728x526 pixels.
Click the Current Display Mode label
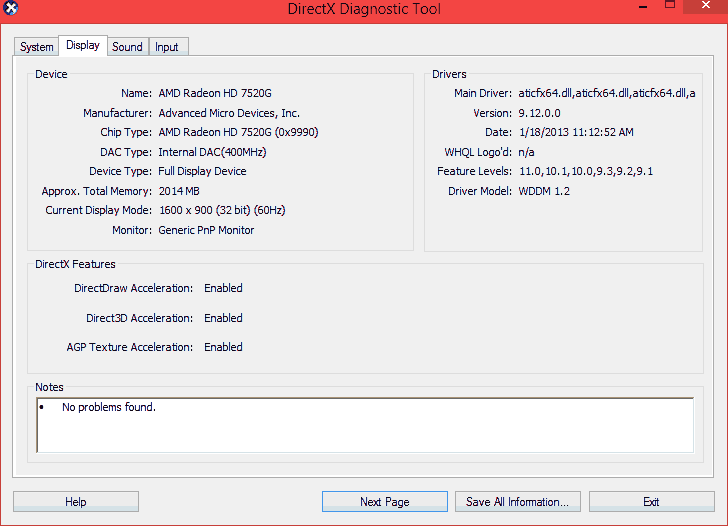pyautogui.click(x=98, y=210)
